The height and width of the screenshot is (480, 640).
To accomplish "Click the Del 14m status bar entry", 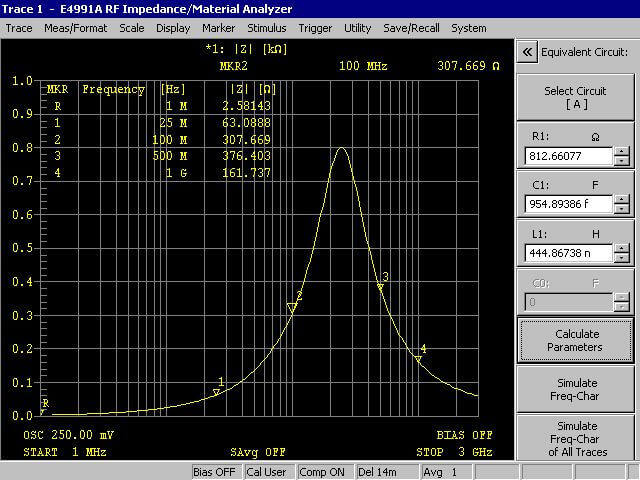I will 387,472.
